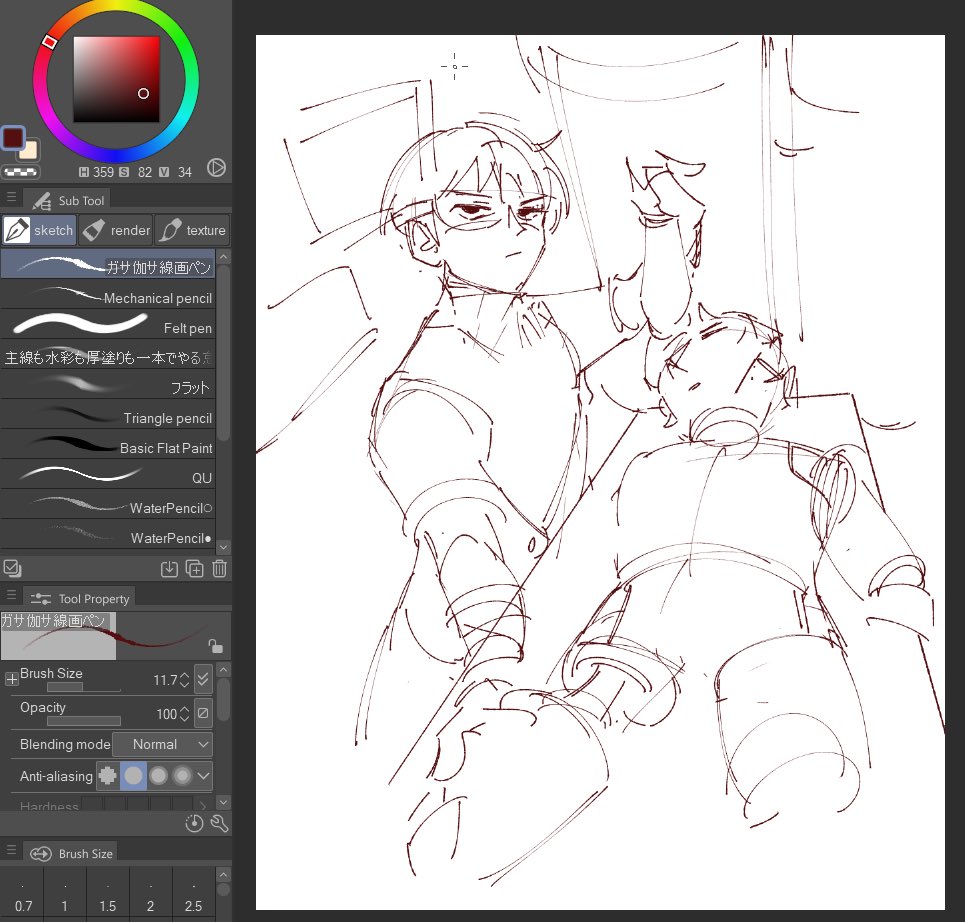Click the color wheel switch arrow icon
This screenshot has height=922, width=965.
(216, 167)
